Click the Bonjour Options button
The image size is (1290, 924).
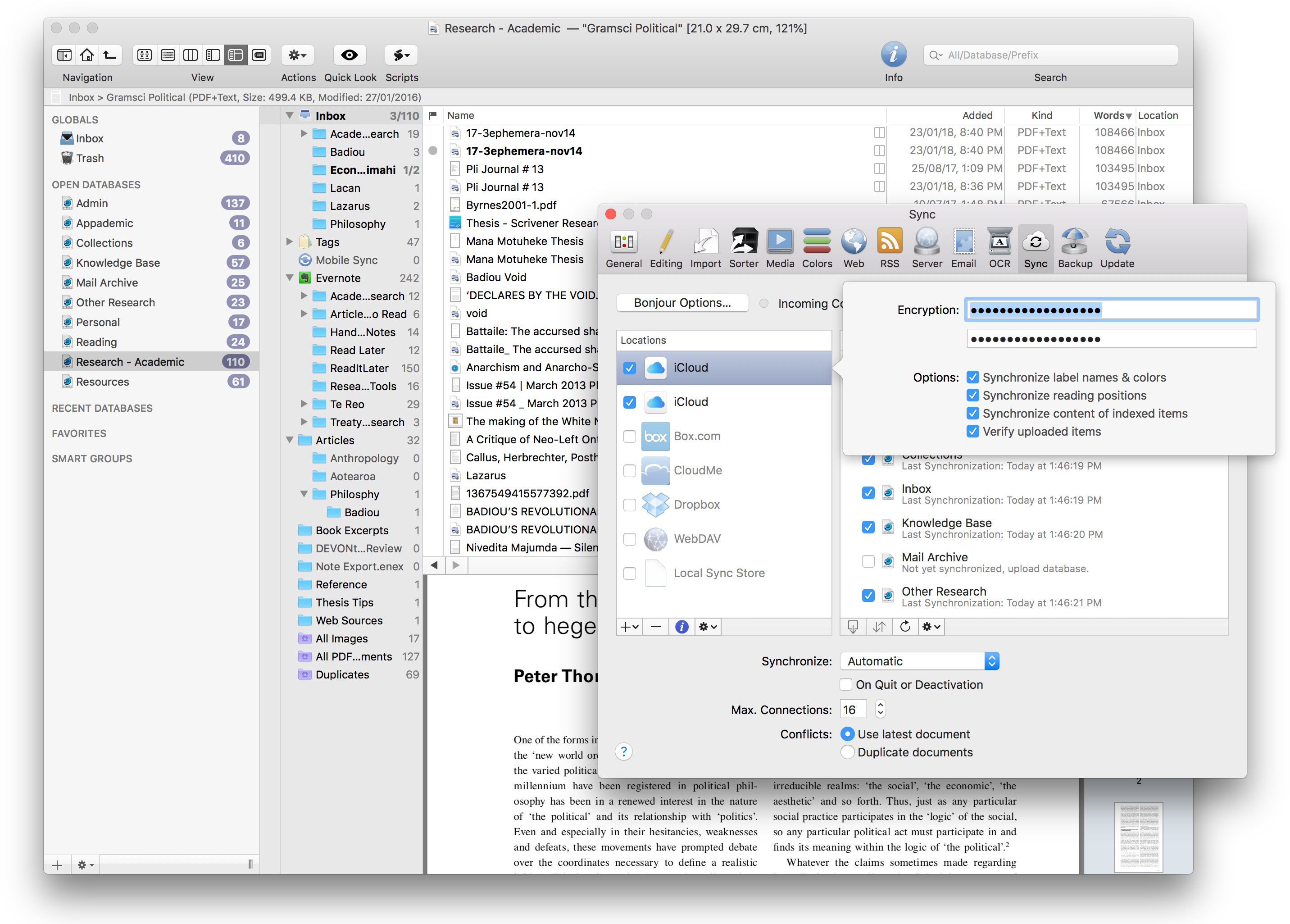coord(682,302)
